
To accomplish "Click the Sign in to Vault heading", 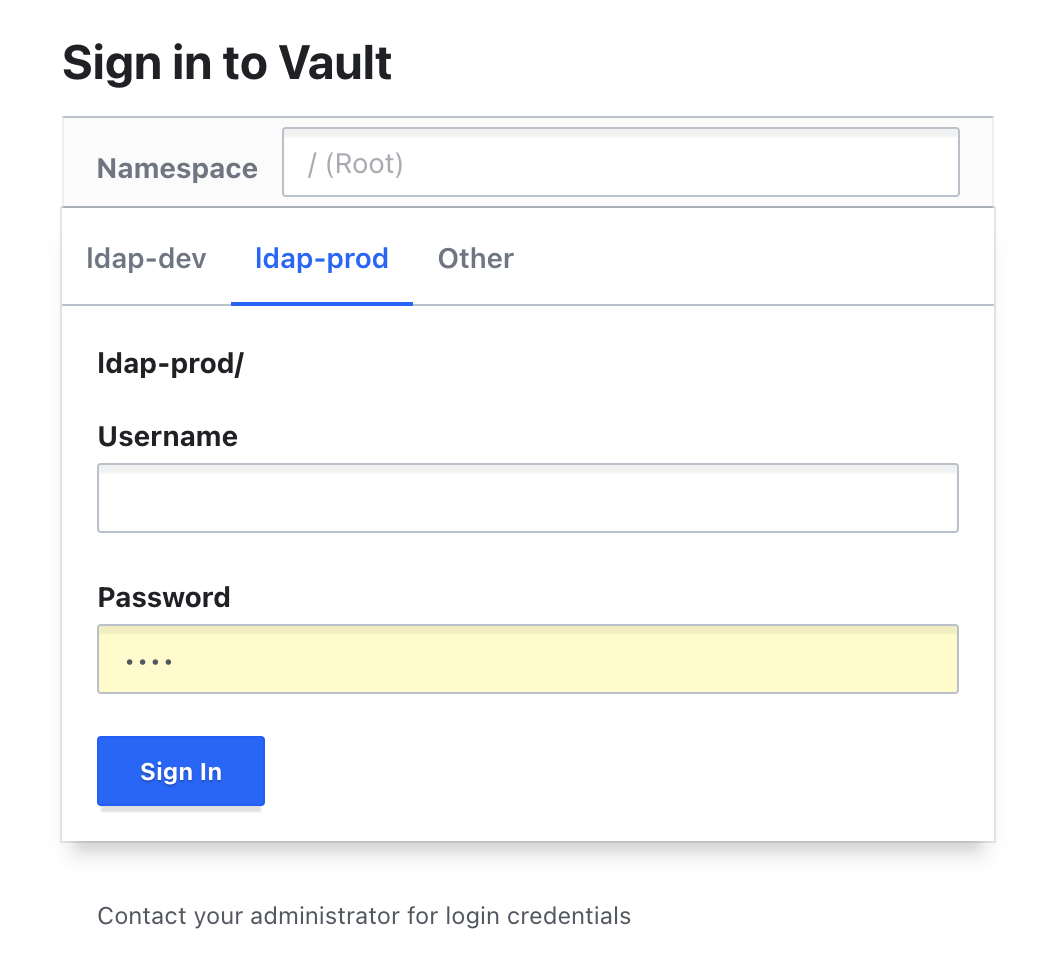I will 227,62.
